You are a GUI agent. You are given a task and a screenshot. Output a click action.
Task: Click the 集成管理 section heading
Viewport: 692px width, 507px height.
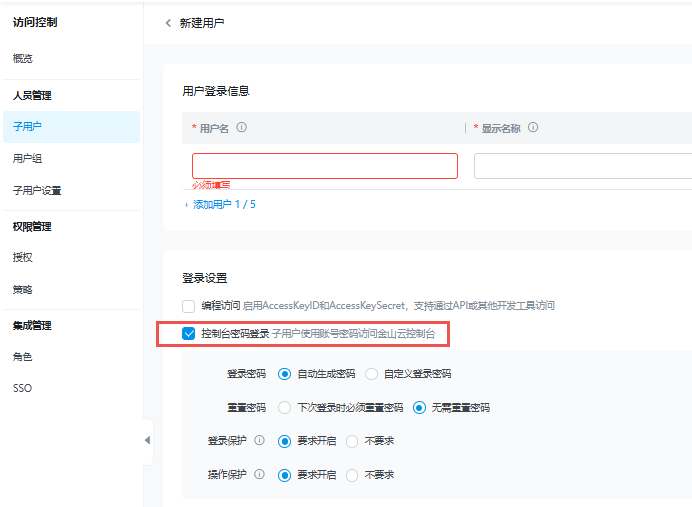pyautogui.click(x=32, y=326)
